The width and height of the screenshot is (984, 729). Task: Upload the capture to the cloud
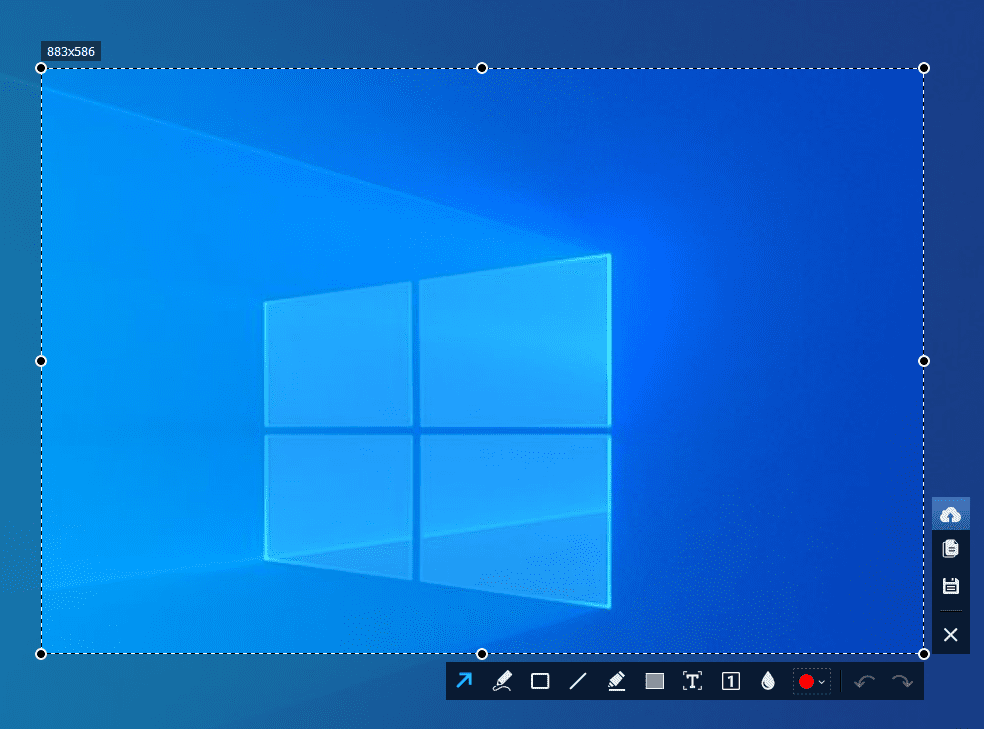point(951,514)
